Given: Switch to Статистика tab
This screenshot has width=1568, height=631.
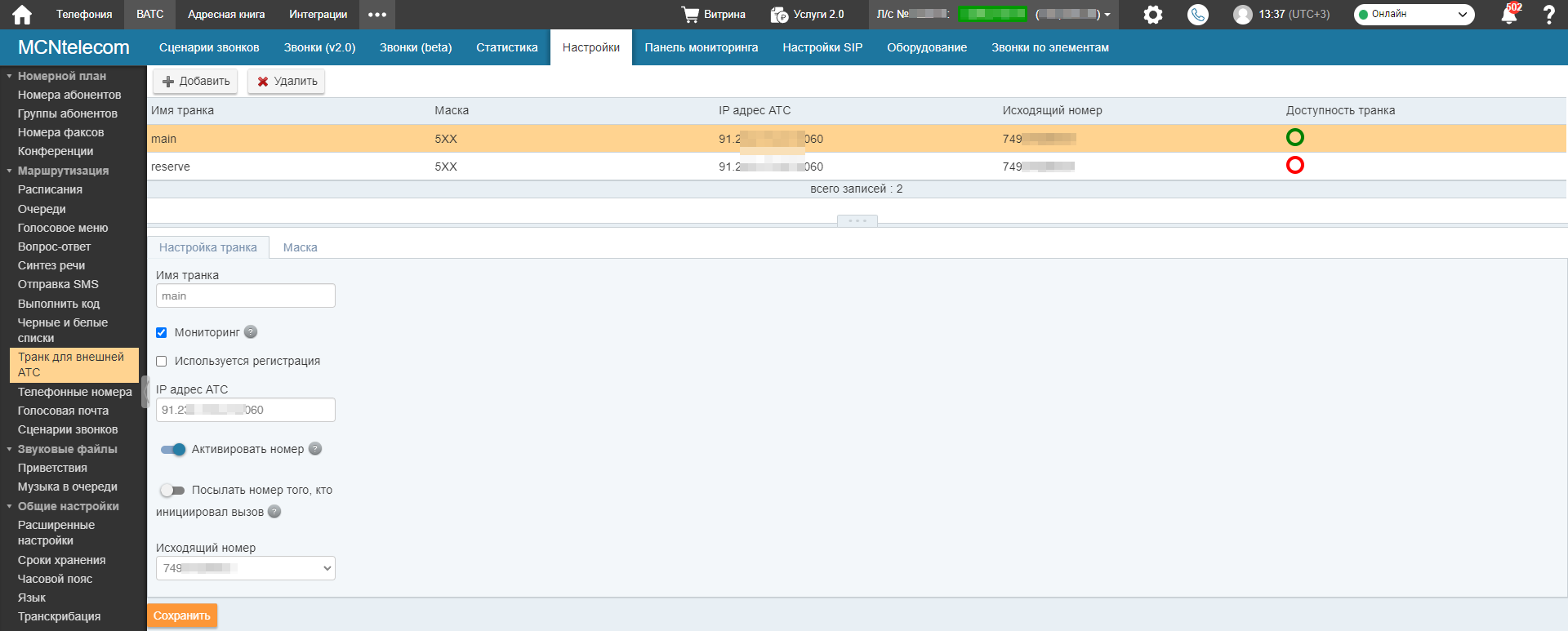Looking at the screenshot, I should [507, 47].
